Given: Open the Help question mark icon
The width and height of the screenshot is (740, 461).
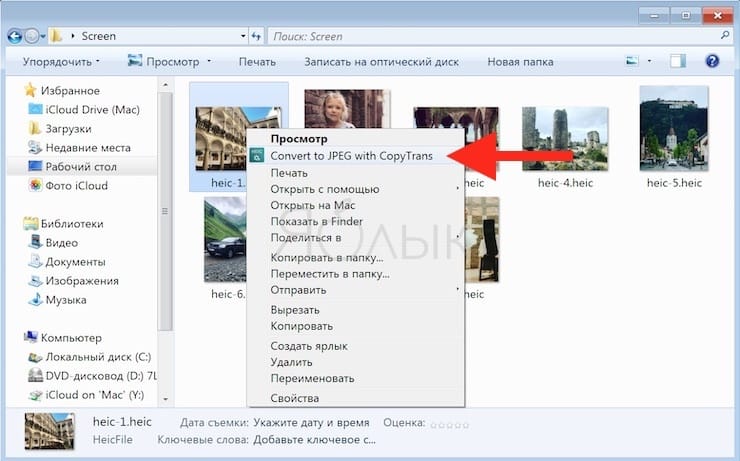Looking at the screenshot, I should 712,61.
